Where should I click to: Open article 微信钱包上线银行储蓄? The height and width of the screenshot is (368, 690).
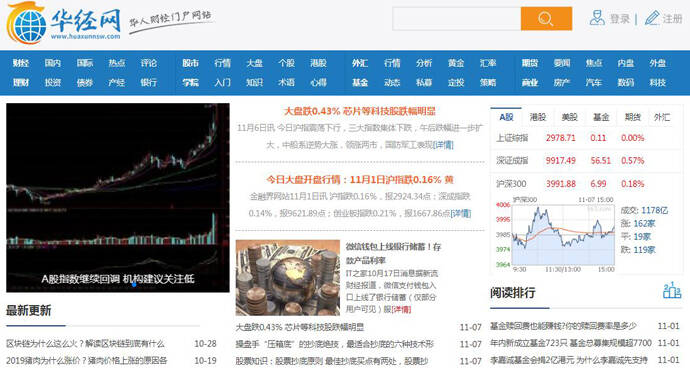coord(393,253)
